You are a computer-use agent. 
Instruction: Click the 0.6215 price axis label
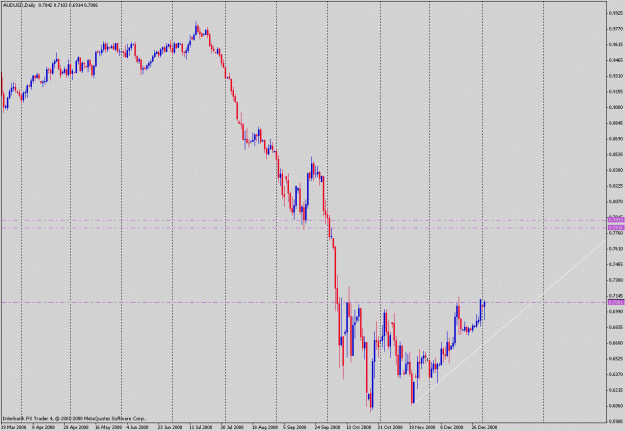click(616, 390)
